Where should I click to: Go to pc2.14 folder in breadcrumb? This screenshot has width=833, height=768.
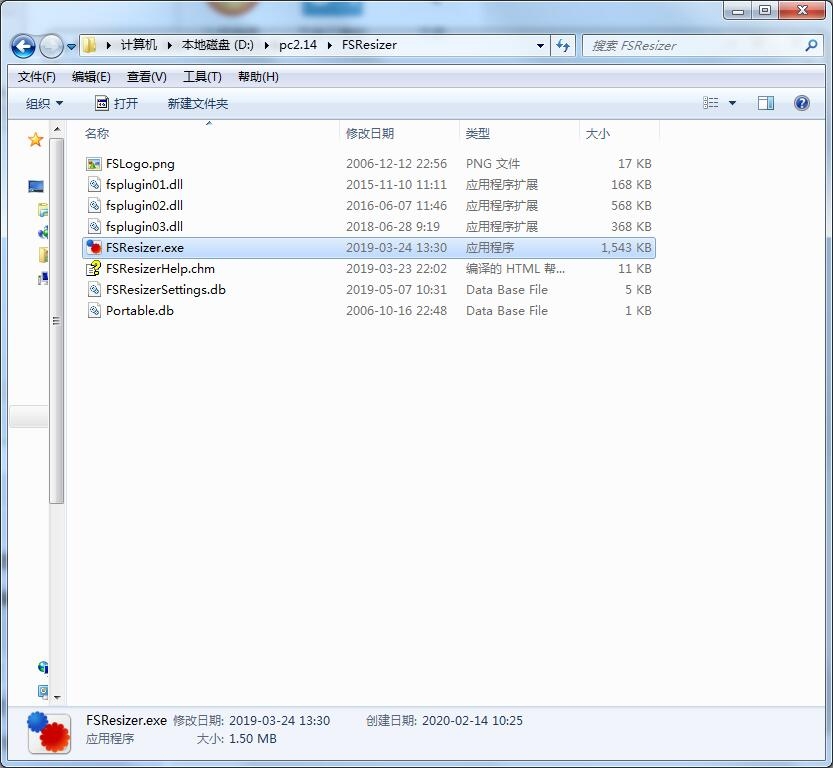point(298,45)
